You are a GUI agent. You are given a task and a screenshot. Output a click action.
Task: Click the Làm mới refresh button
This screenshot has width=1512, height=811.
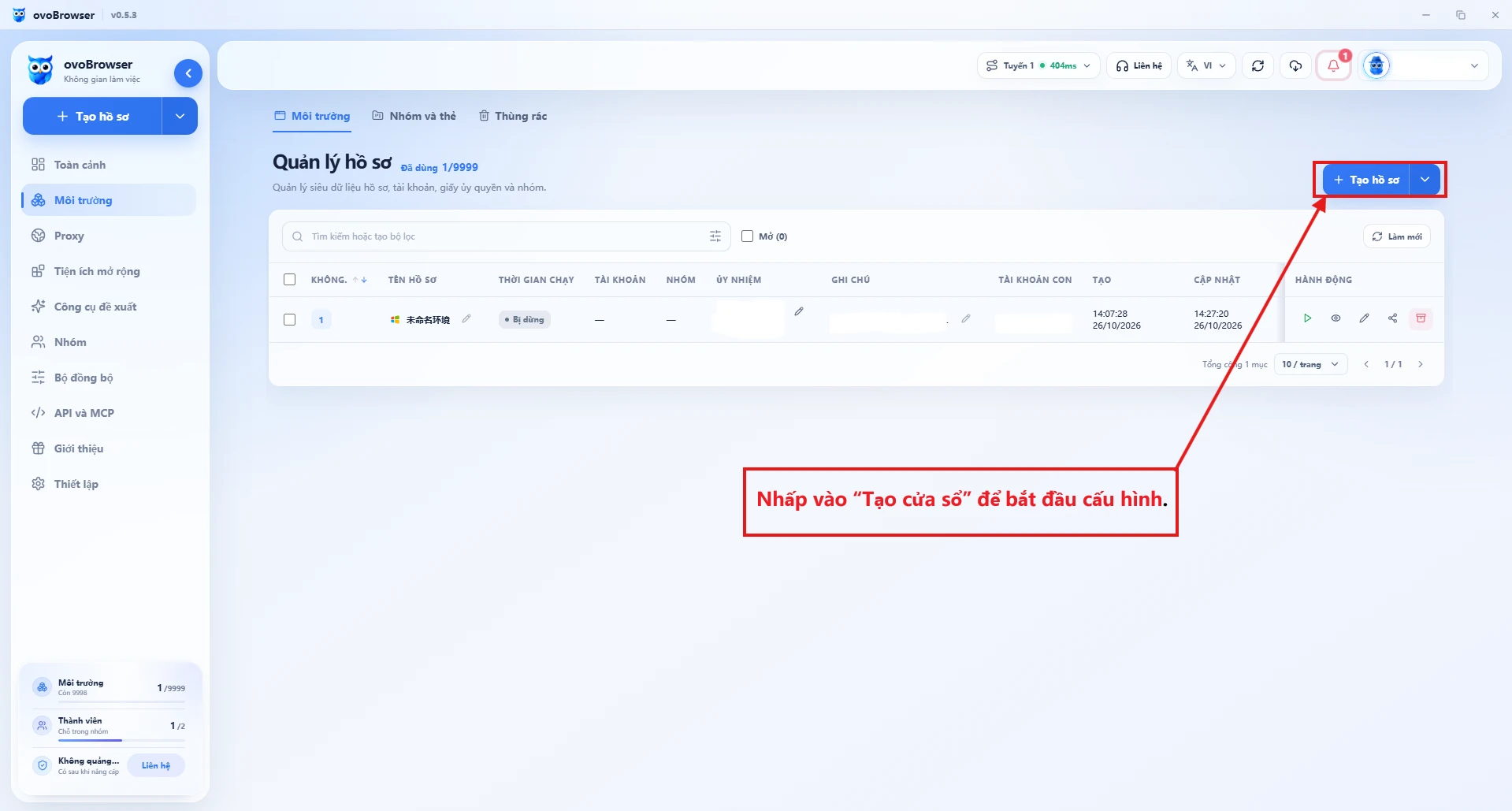[x=1397, y=236]
